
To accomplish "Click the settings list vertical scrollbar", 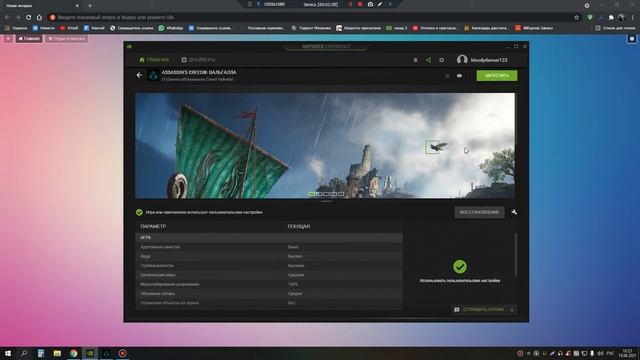I will (x=516, y=255).
